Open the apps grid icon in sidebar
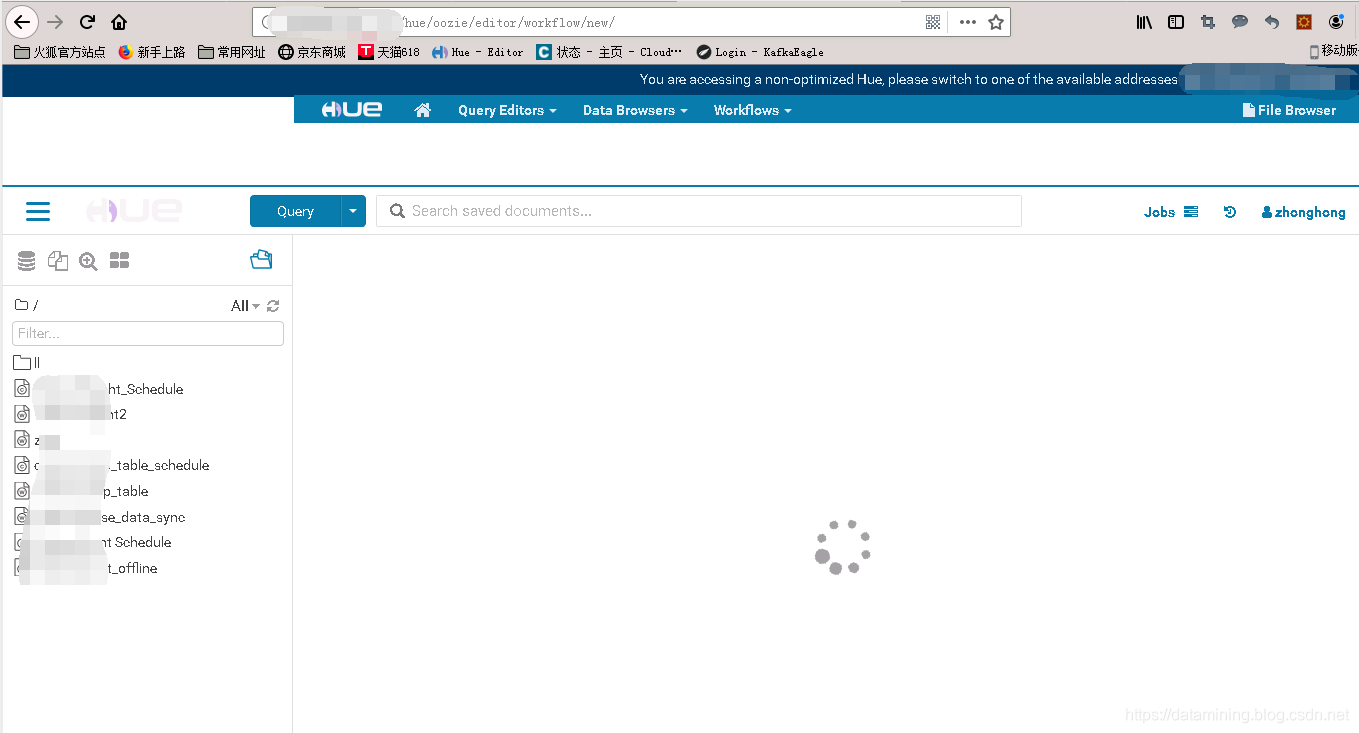Image resolution: width=1359 pixels, height=733 pixels. click(x=119, y=261)
